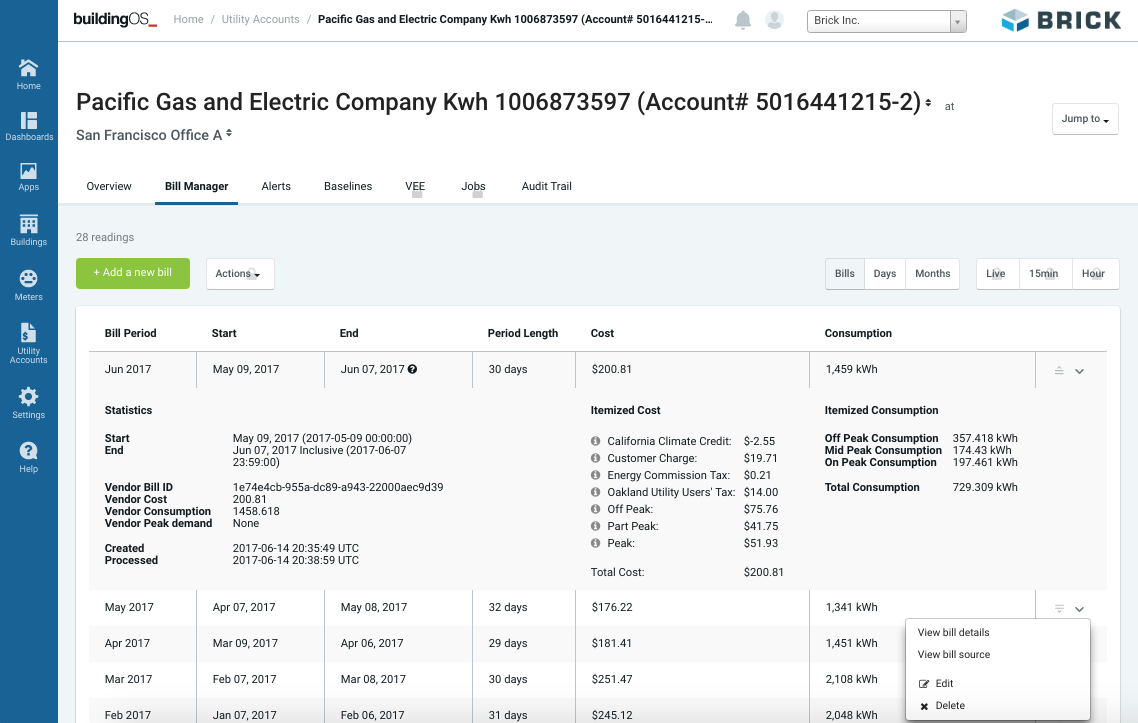Viewport: 1138px width, 723px height.
Task: Click the buildingOS logo
Action: coord(115,20)
